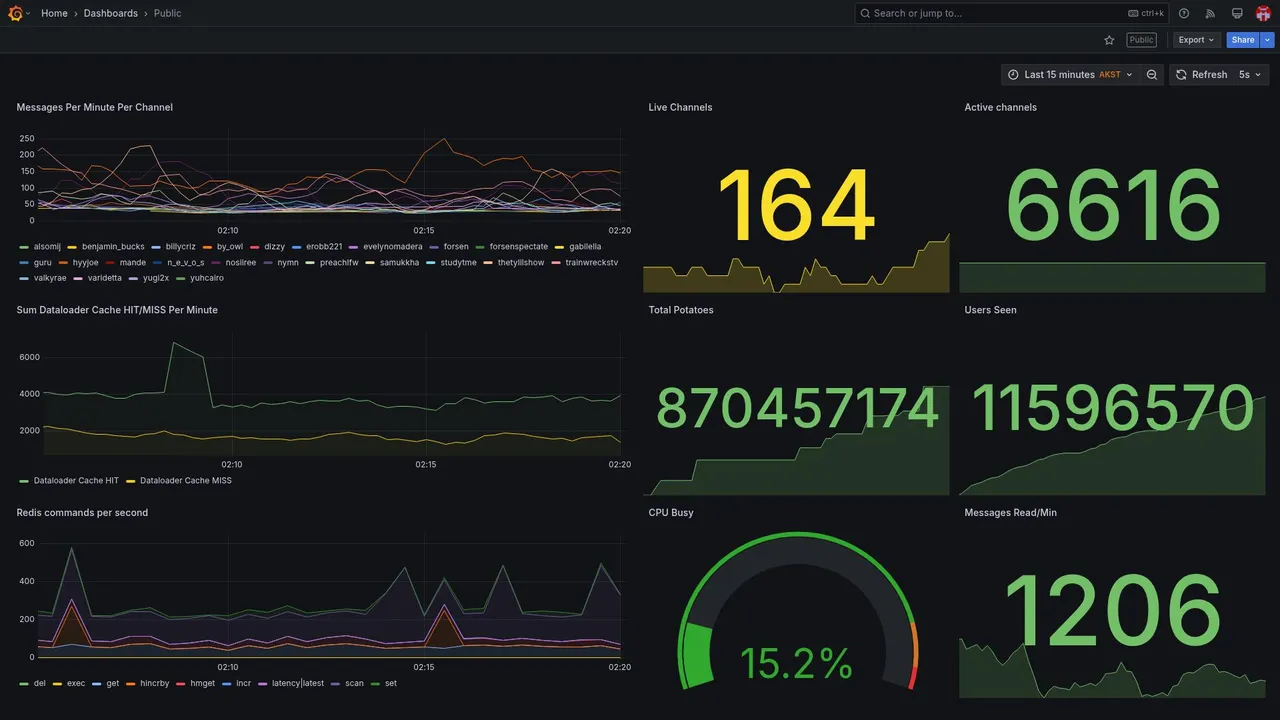Click the Refresh dashboard button
Viewport: 1280px width, 720px height.
[x=1201, y=75]
